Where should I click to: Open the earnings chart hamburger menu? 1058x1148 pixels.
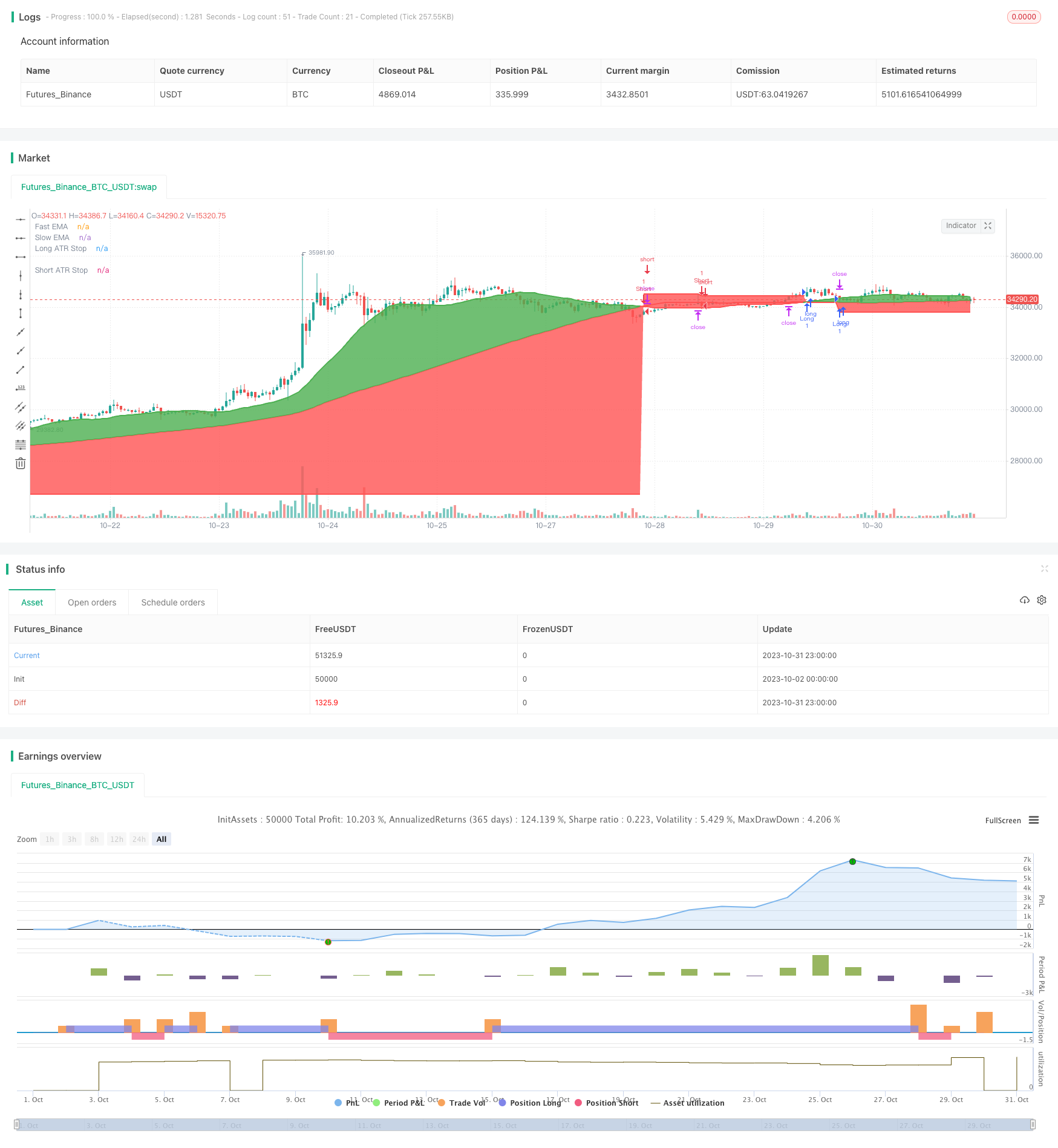click(x=1034, y=820)
